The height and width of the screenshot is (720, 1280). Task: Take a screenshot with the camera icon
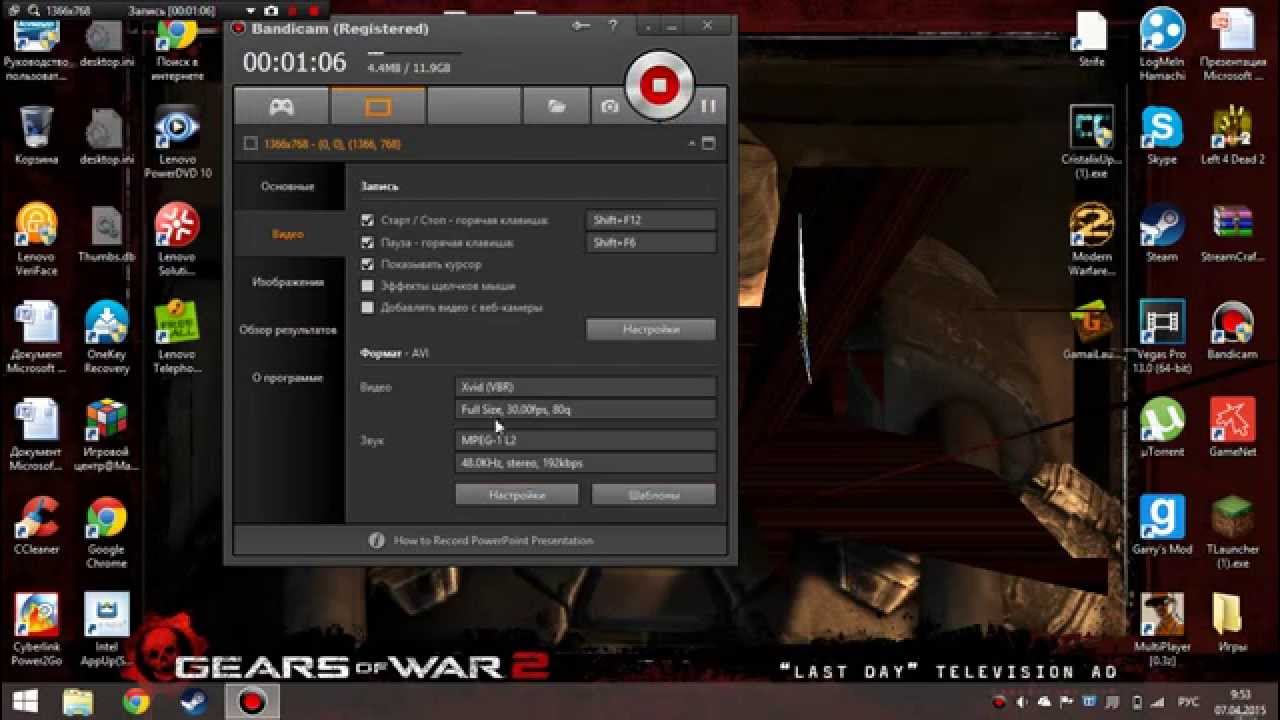pos(609,106)
